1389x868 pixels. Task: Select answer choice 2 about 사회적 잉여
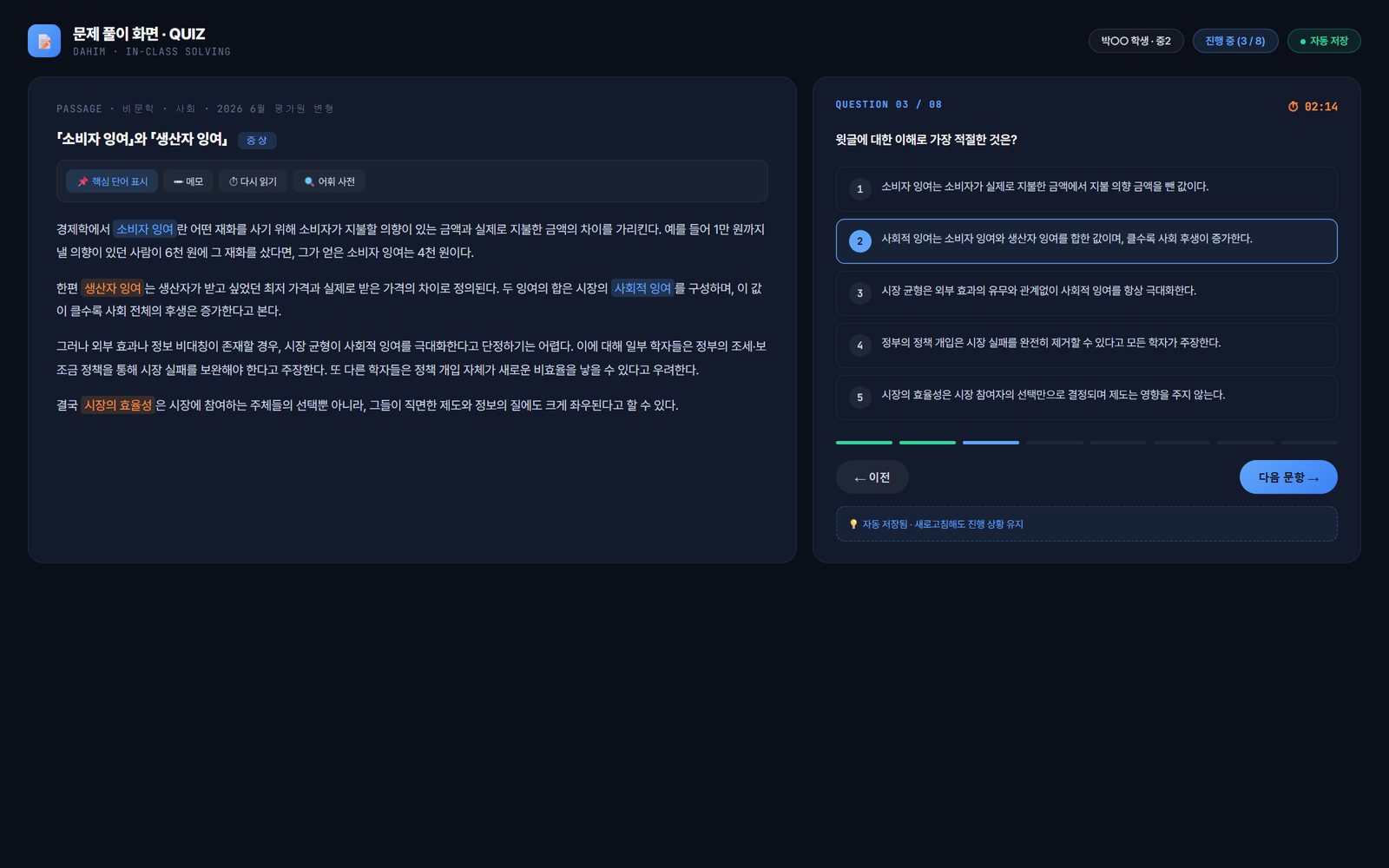1086,241
